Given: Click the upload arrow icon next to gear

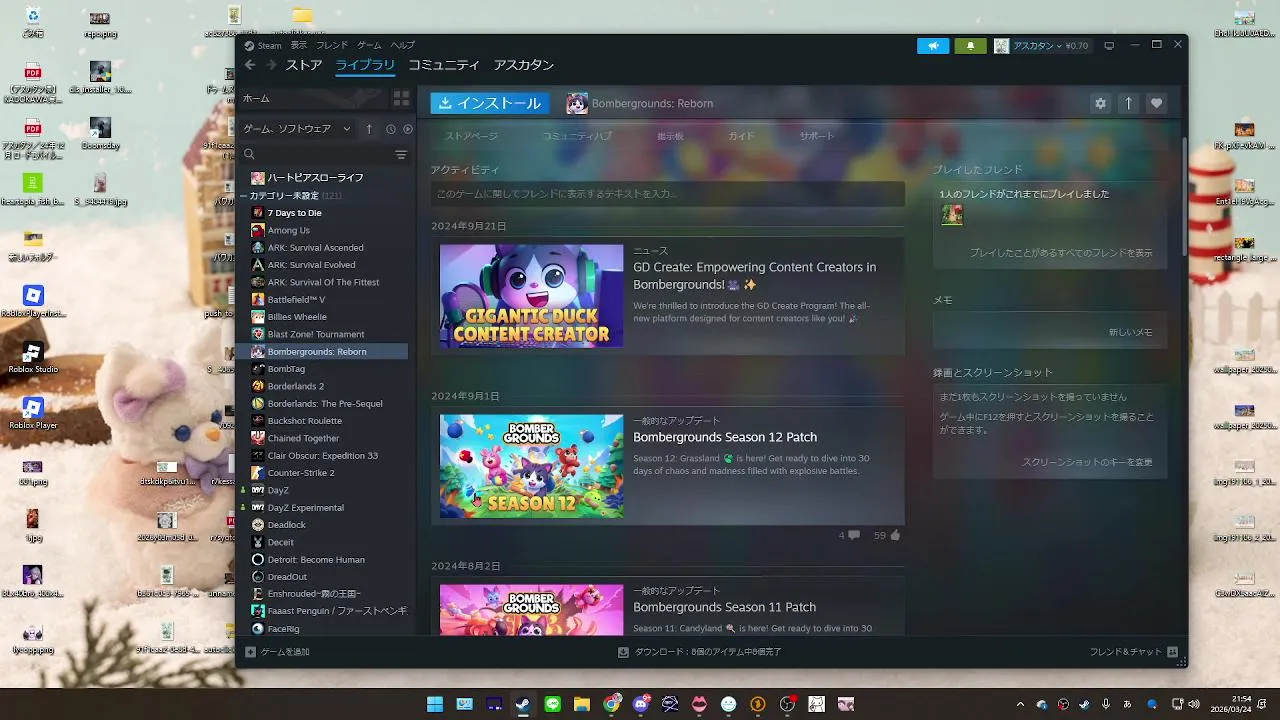Looking at the screenshot, I should coord(1128,103).
